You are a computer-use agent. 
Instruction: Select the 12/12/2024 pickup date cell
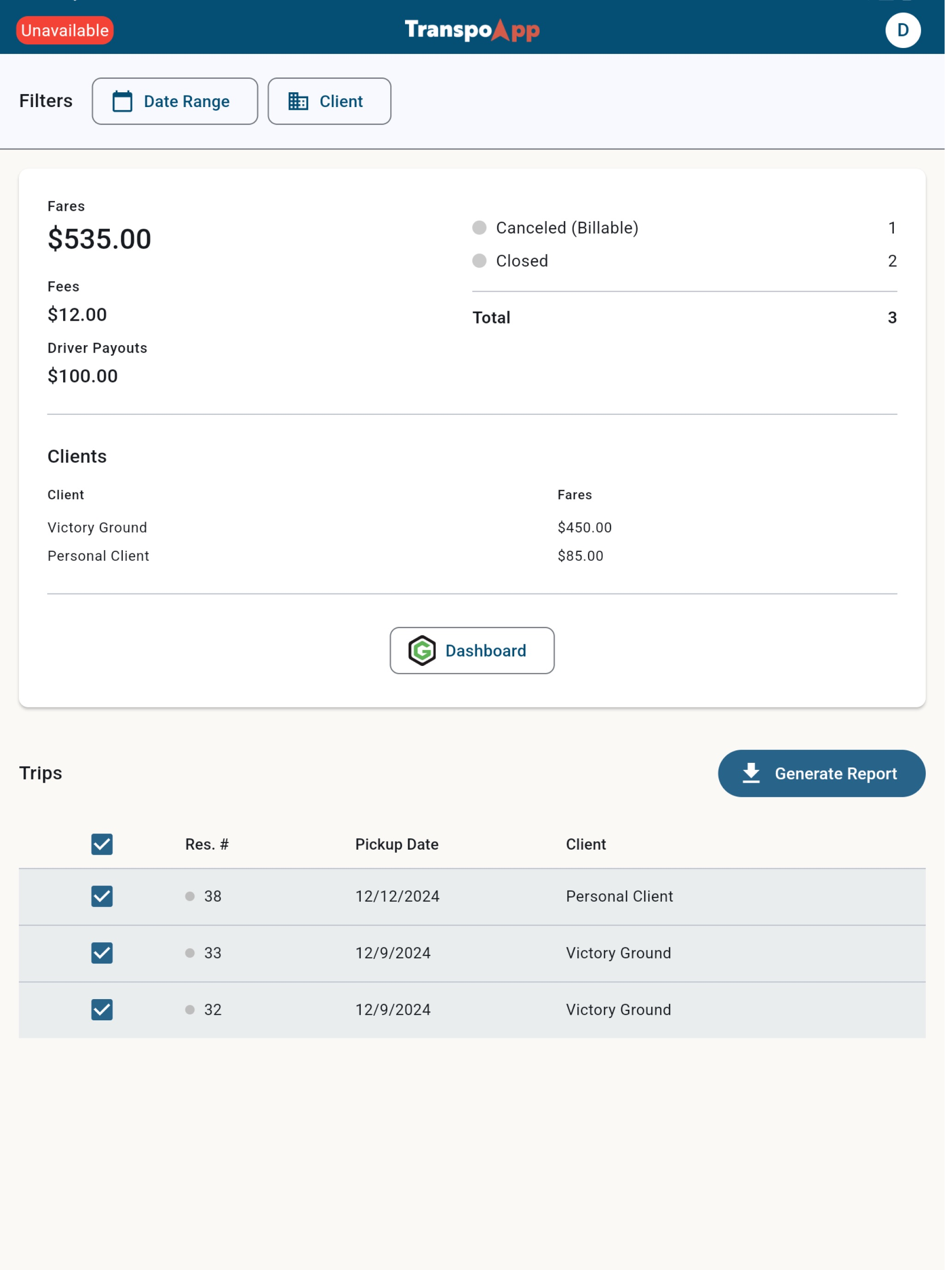pos(397,896)
